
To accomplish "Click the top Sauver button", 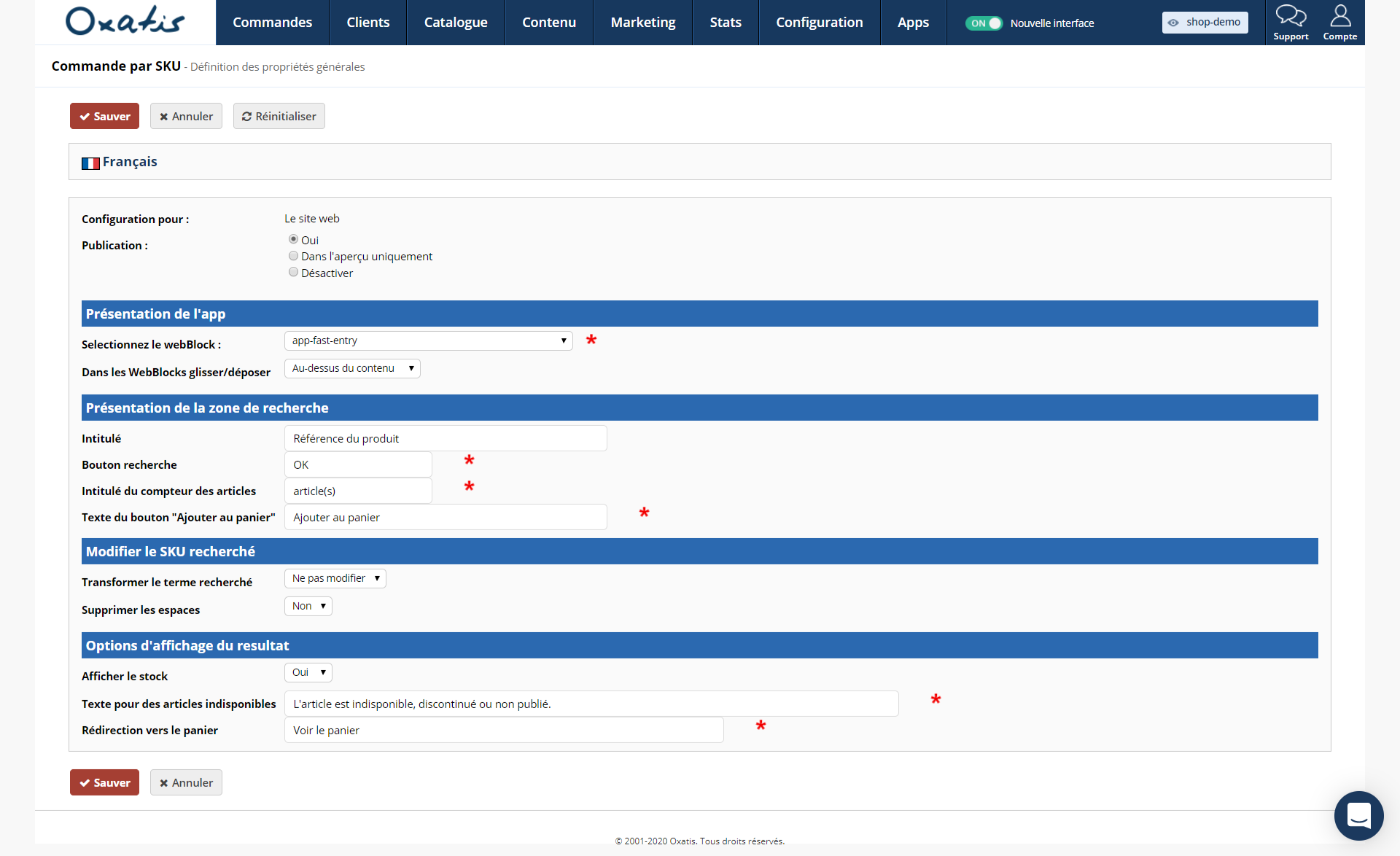I will [x=104, y=116].
